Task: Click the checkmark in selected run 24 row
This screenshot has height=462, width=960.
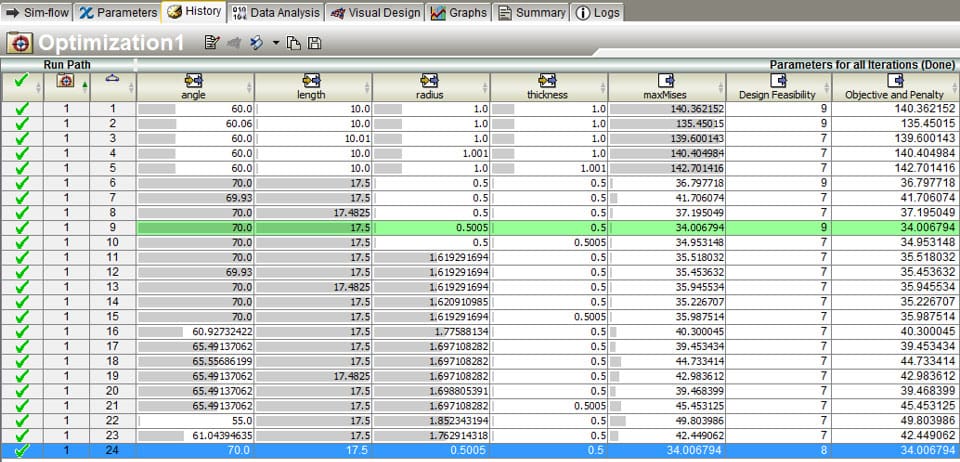Action: click(x=22, y=451)
